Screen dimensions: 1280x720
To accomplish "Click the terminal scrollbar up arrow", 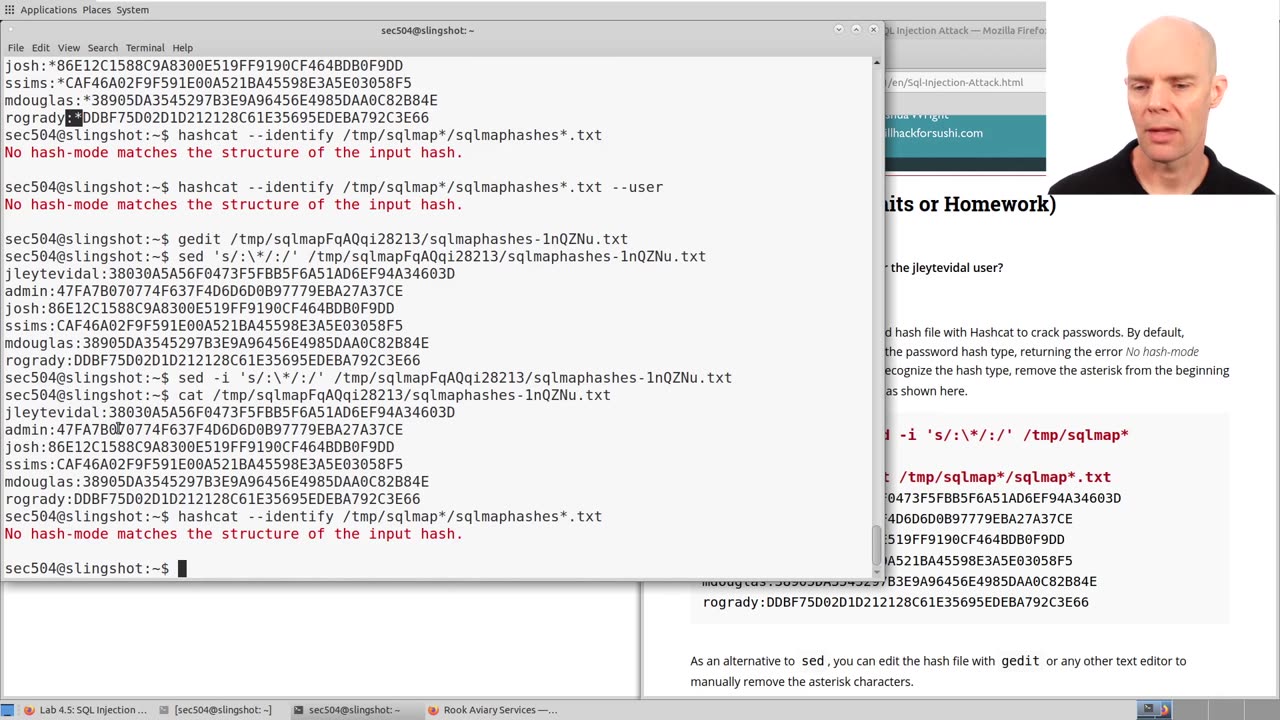I will 877,63.
